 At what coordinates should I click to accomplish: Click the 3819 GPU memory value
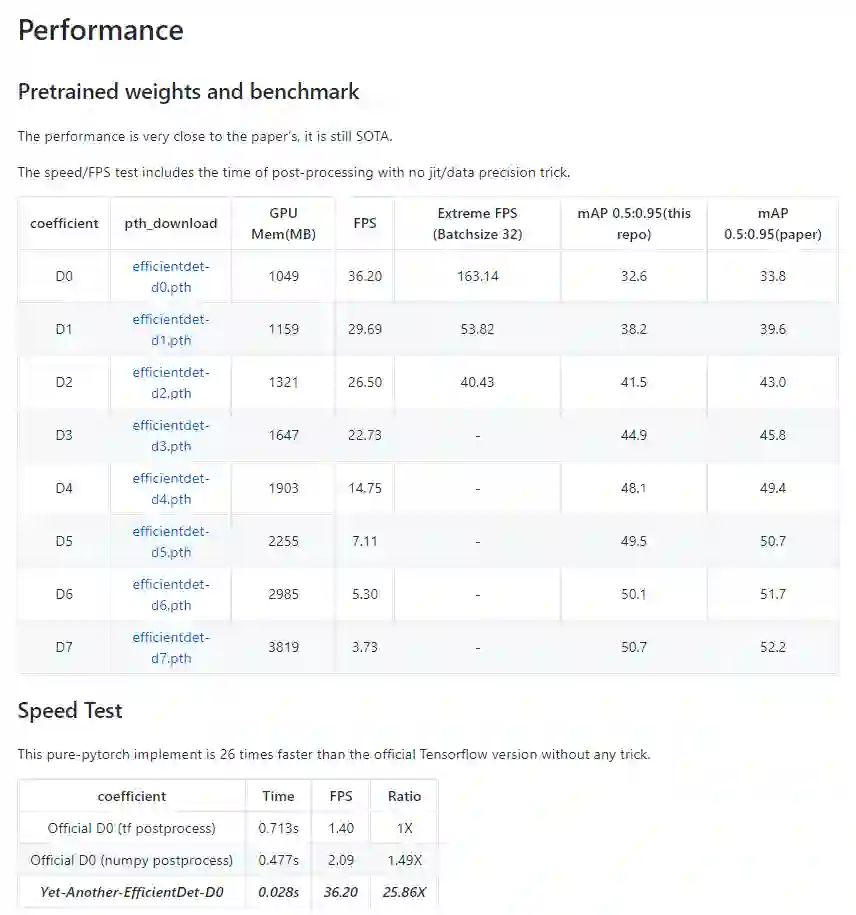coord(283,647)
